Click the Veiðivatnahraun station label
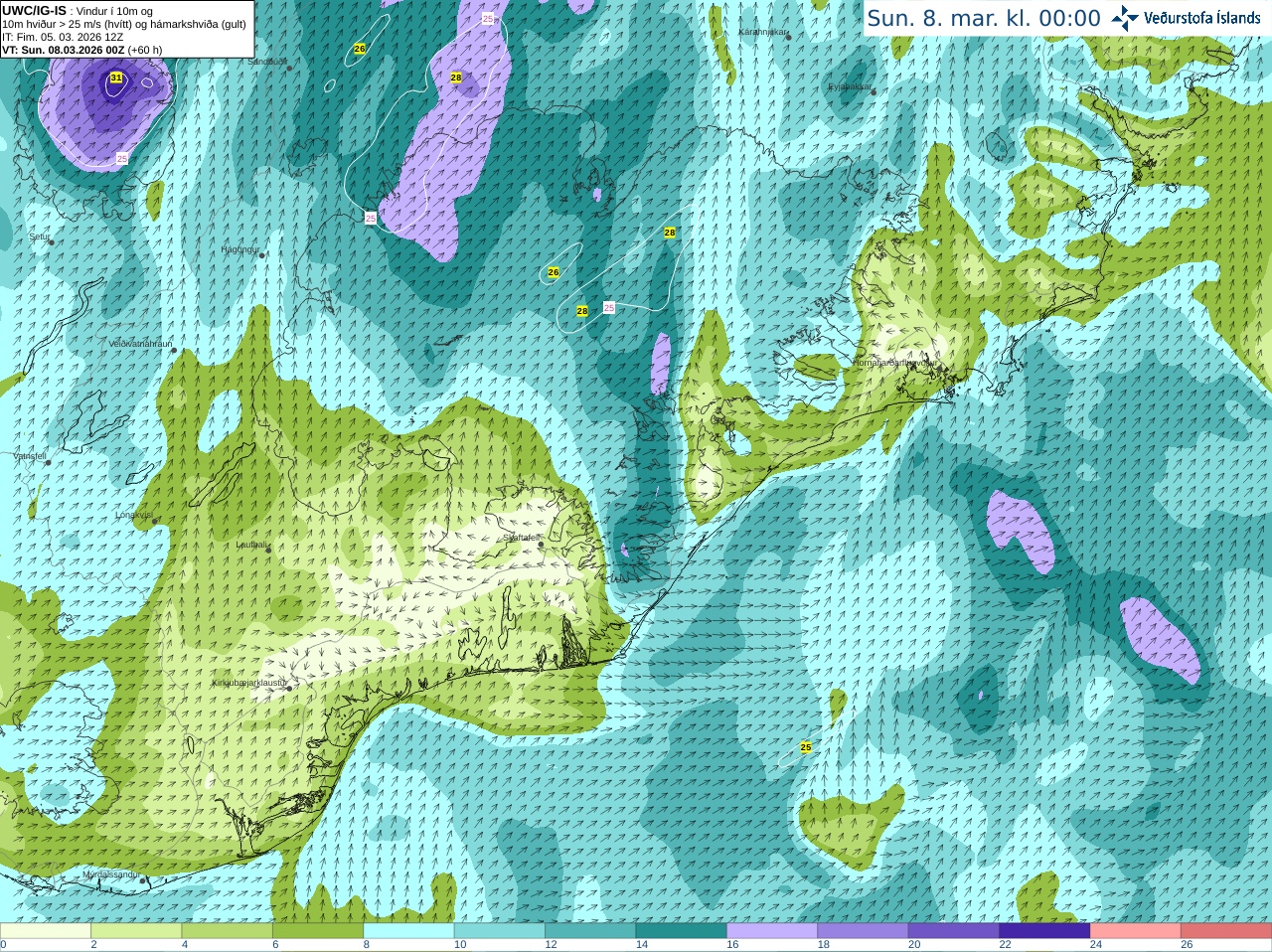This screenshot has width=1272, height=952. tap(140, 344)
